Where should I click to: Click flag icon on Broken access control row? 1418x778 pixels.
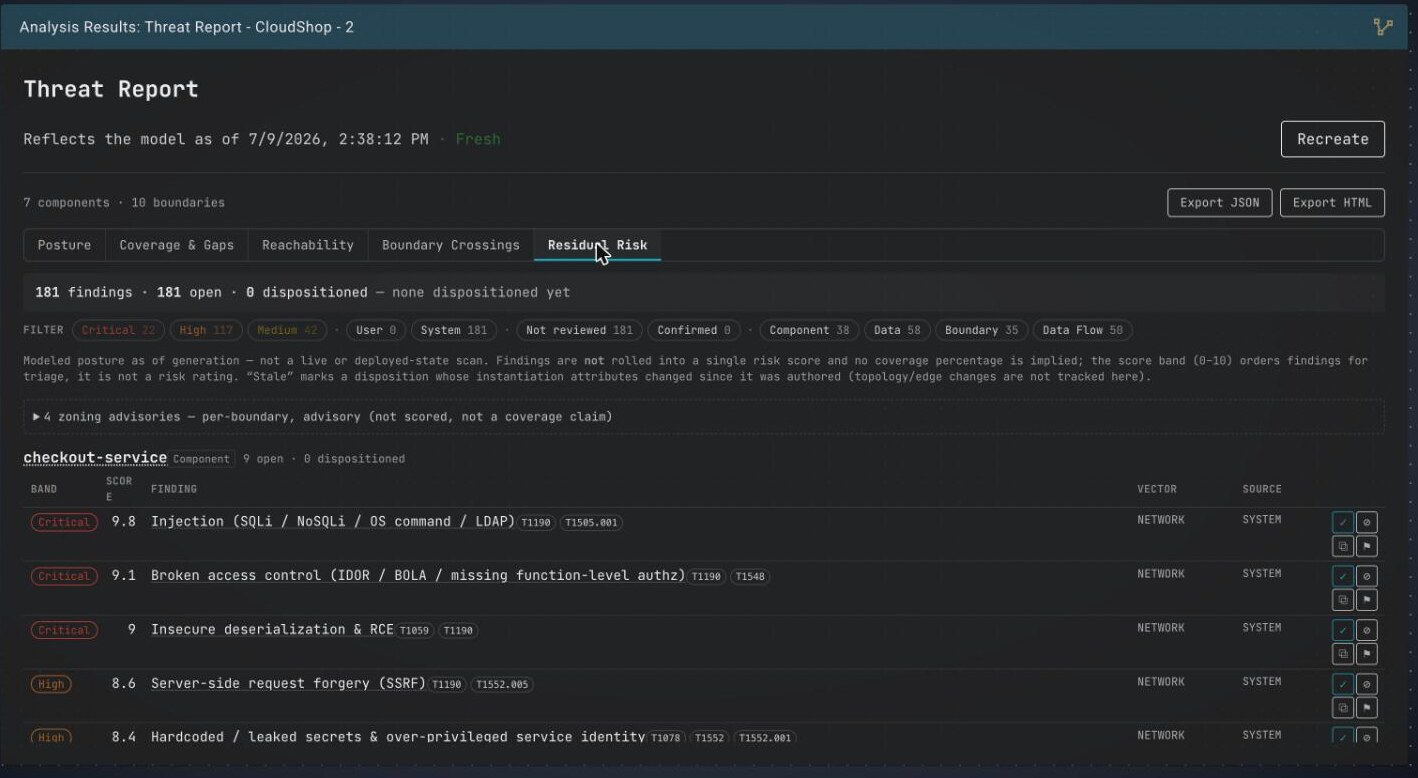1366,600
